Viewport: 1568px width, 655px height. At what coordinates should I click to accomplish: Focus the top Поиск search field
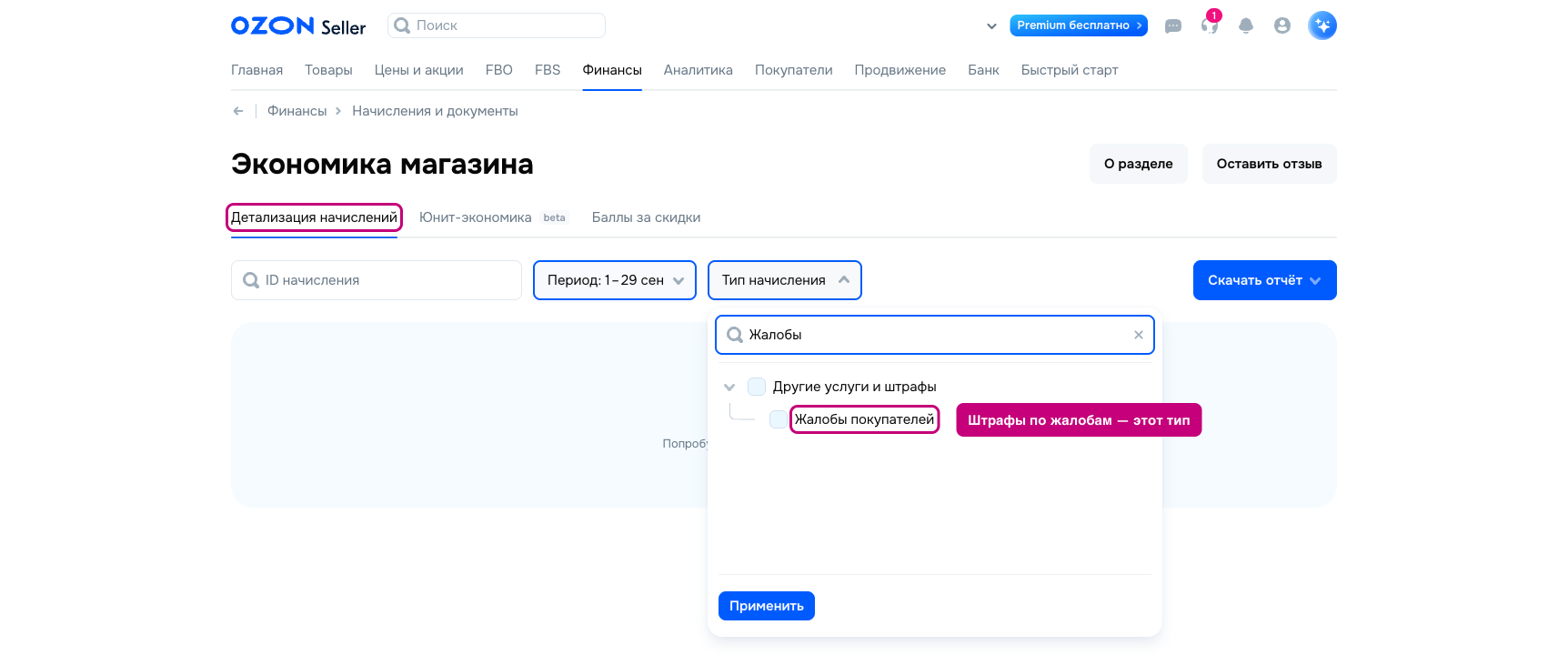[x=497, y=25]
